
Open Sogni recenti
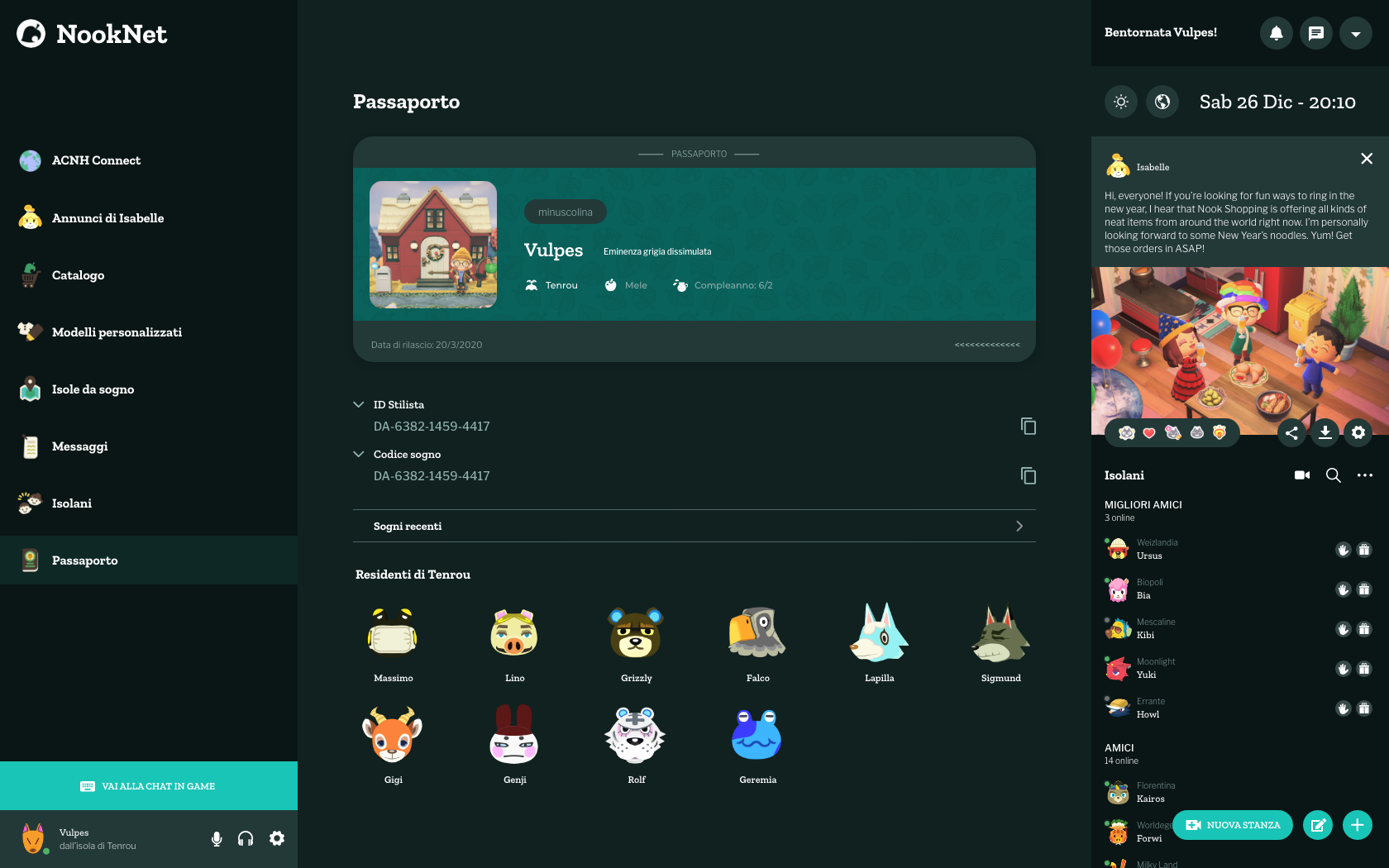[x=694, y=526]
